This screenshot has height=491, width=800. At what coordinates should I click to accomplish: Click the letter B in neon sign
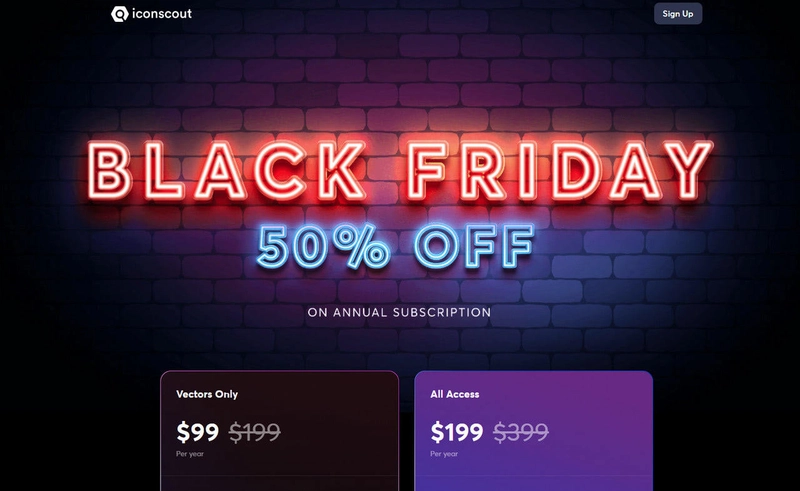pyautogui.click(x=108, y=170)
